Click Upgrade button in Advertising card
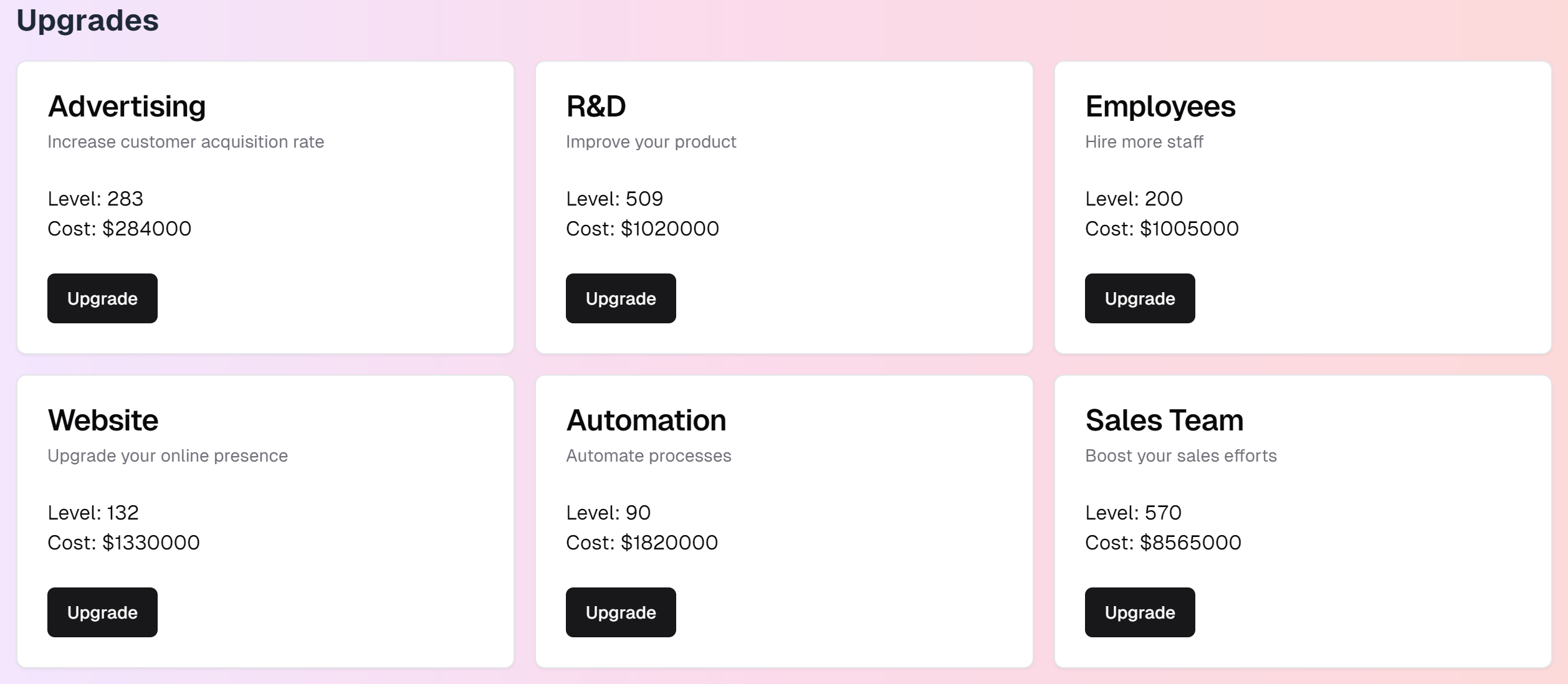 (x=102, y=298)
